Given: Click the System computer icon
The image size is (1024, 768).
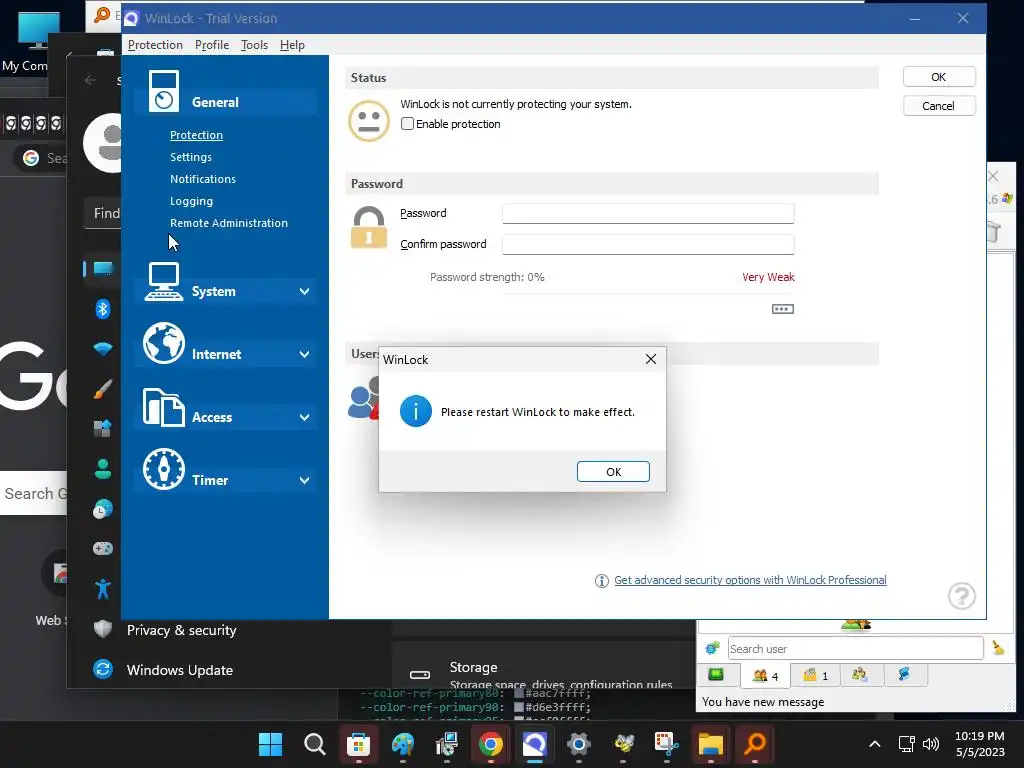Looking at the screenshot, I should click(163, 281).
